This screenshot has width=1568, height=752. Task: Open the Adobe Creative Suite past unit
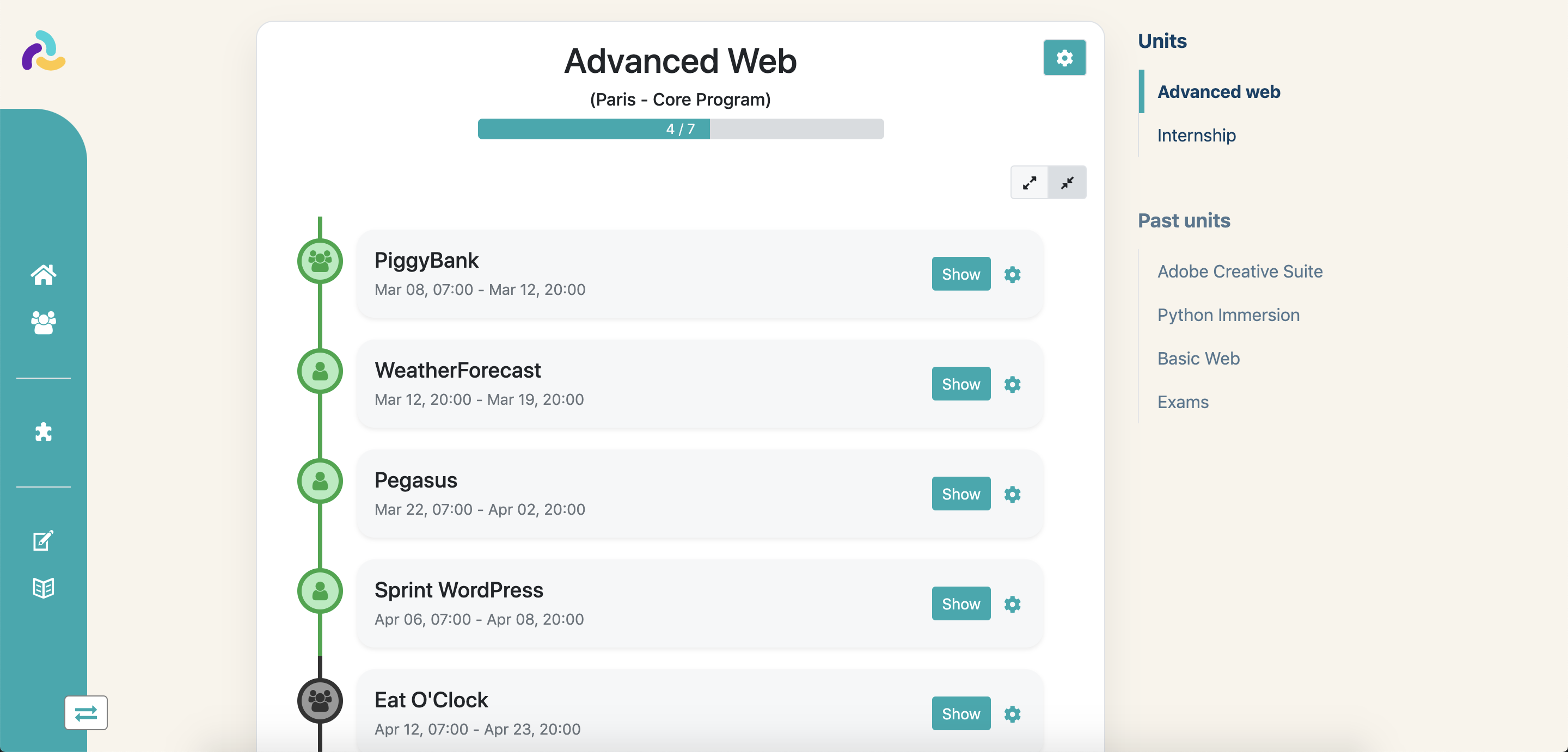(1240, 272)
